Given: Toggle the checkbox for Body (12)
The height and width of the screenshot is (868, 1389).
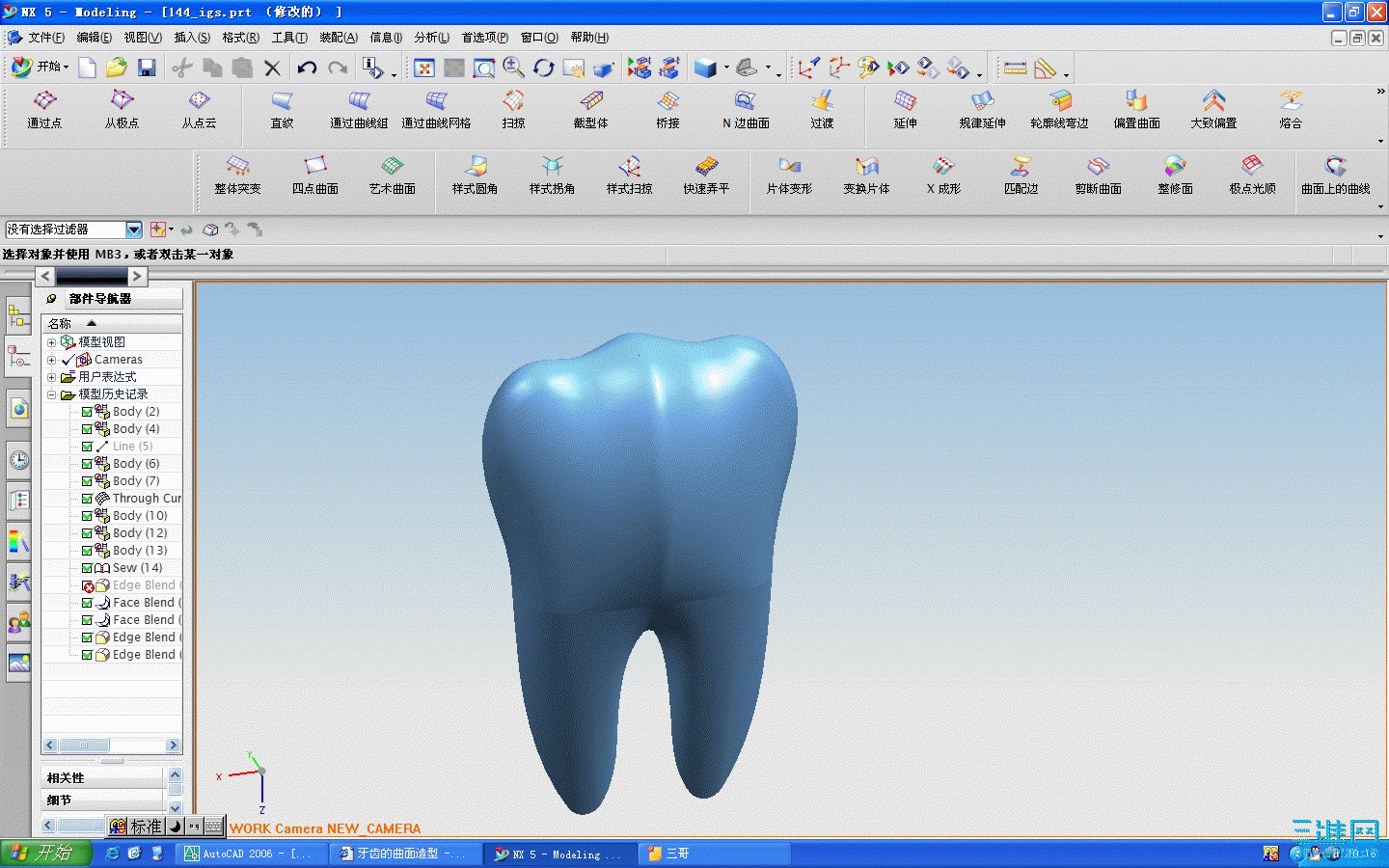Looking at the screenshot, I should point(87,533).
